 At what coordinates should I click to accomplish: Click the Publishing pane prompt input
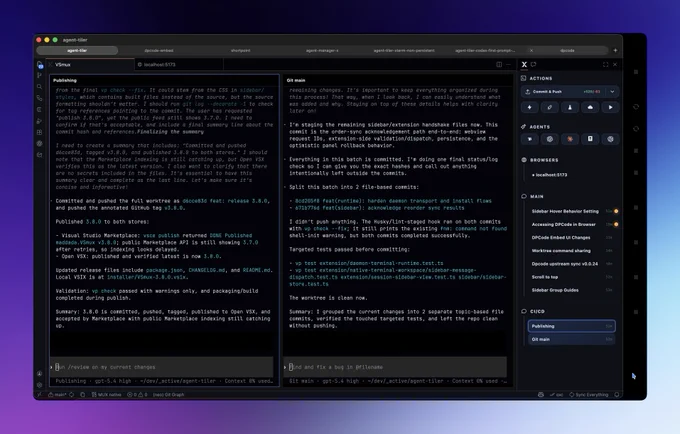162,367
